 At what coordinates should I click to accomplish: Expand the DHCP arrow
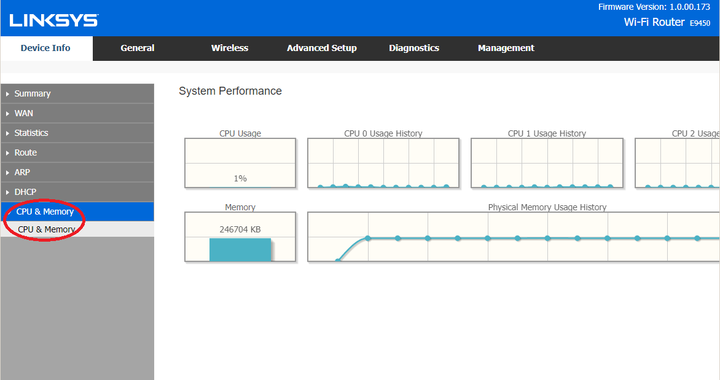tap(7, 192)
